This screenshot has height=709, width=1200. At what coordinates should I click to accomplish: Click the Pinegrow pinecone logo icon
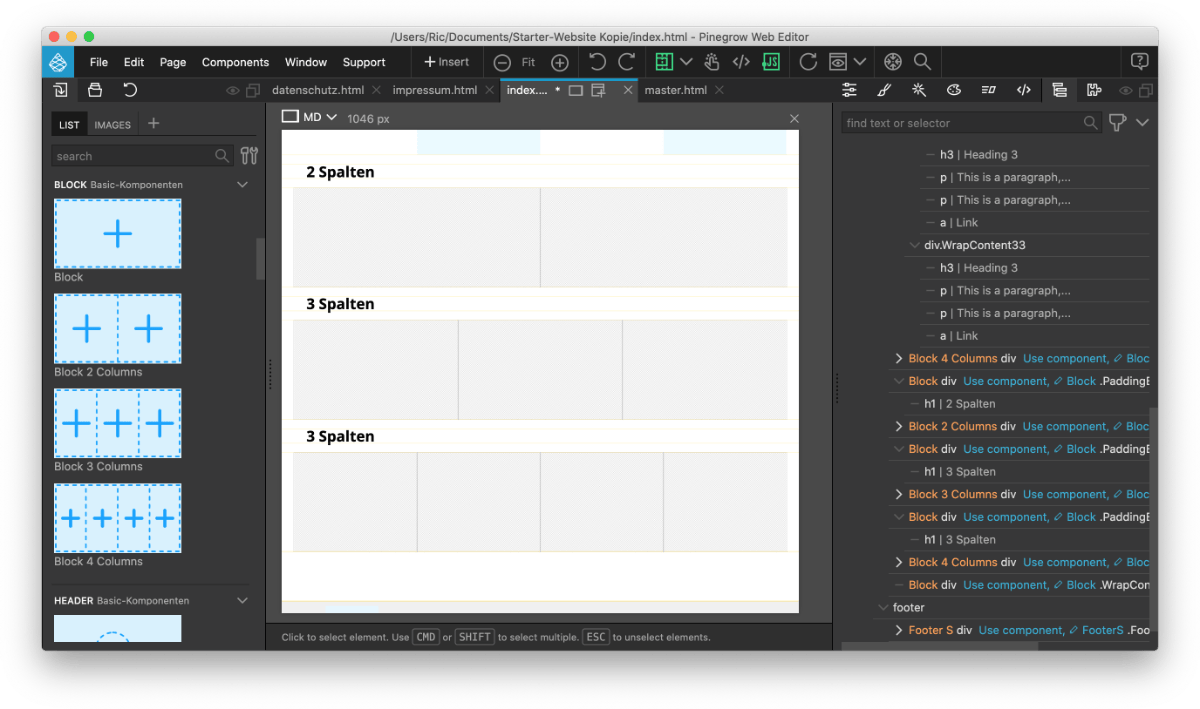pyautogui.click(x=58, y=62)
